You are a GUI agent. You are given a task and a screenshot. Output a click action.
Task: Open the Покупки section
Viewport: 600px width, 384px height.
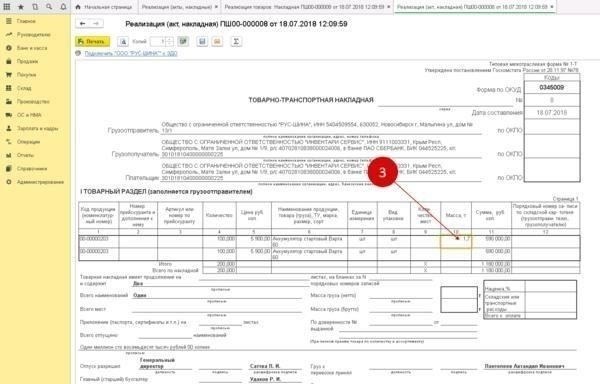click(x=26, y=75)
